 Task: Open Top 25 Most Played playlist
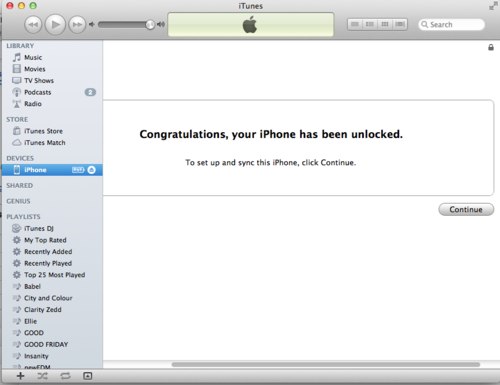coord(52,275)
